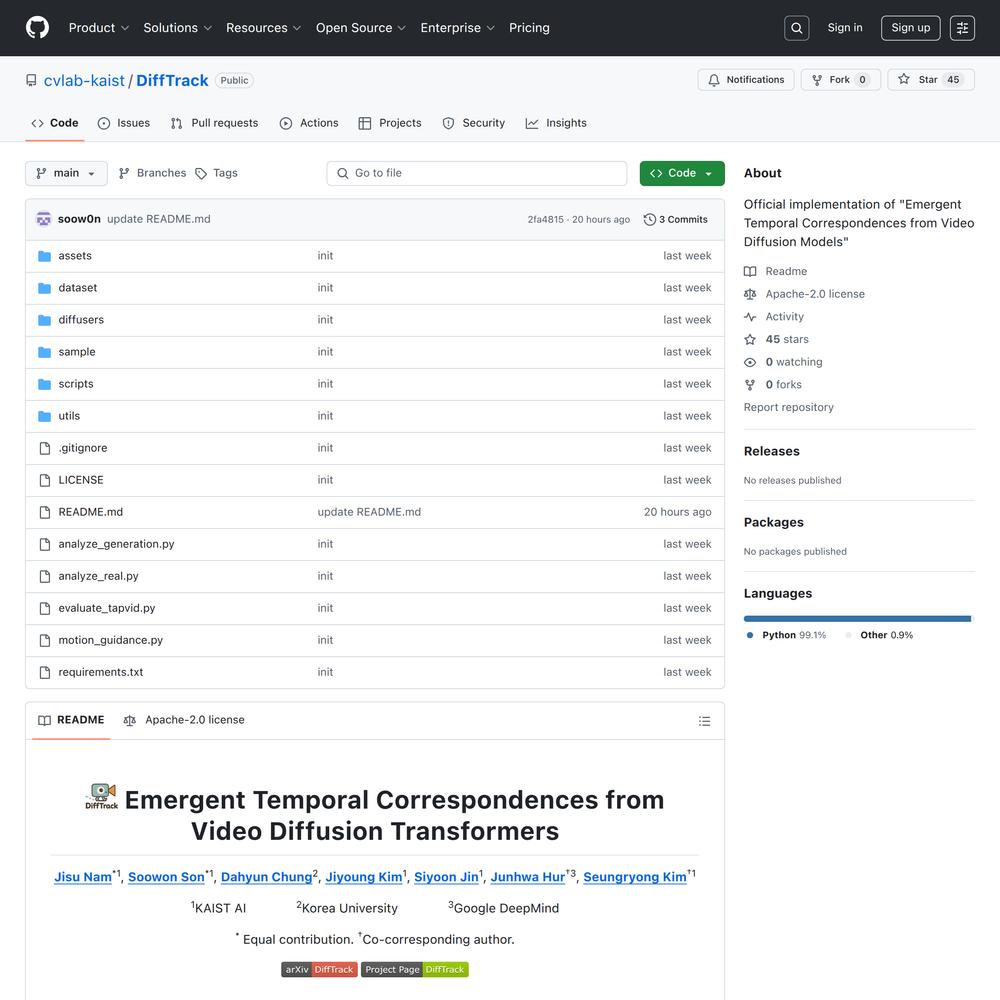Open the main branch selector dropdown
Image resolution: width=1000 pixels, height=1000 pixels.
pos(66,173)
